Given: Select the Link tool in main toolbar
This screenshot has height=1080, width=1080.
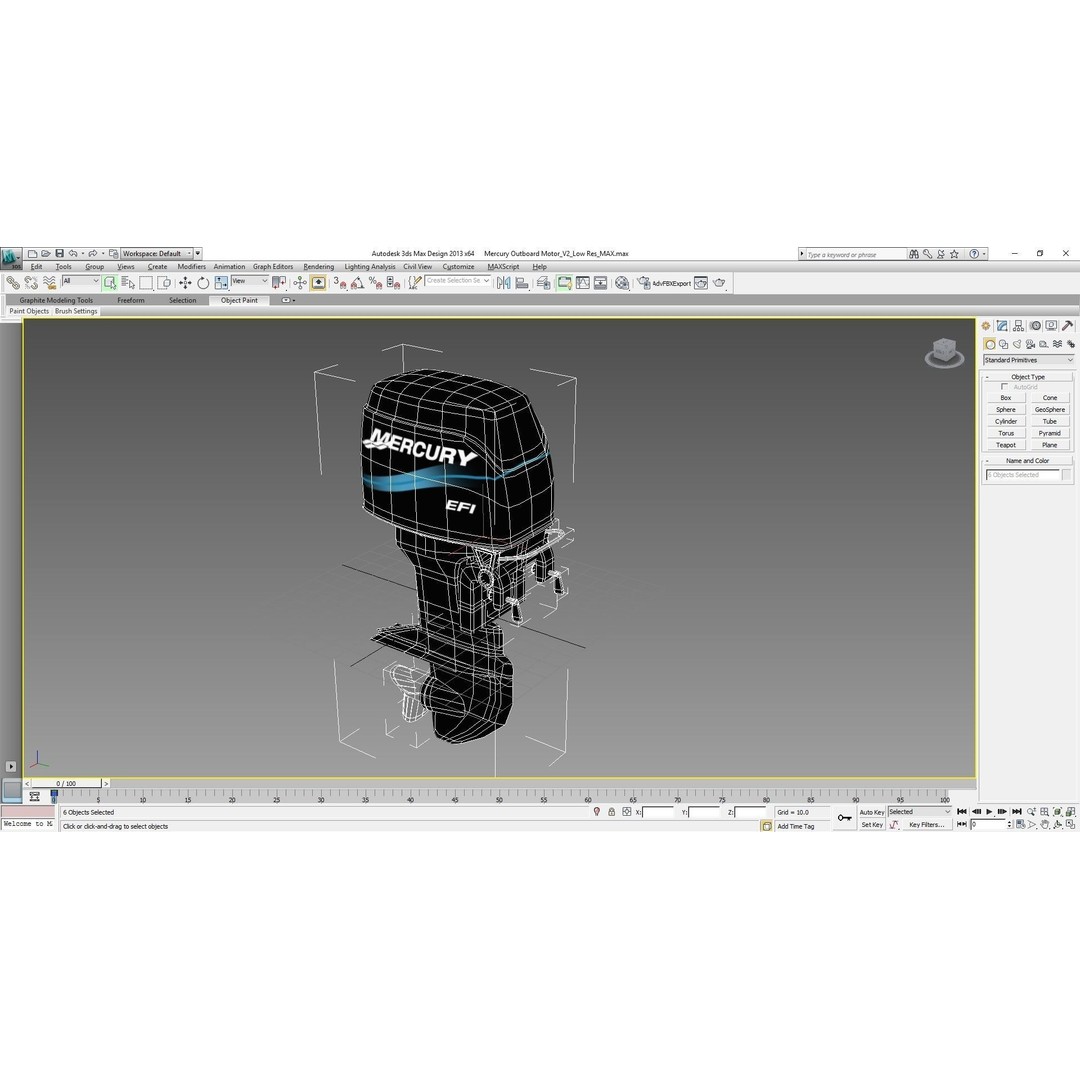Looking at the screenshot, I should click(12, 282).
